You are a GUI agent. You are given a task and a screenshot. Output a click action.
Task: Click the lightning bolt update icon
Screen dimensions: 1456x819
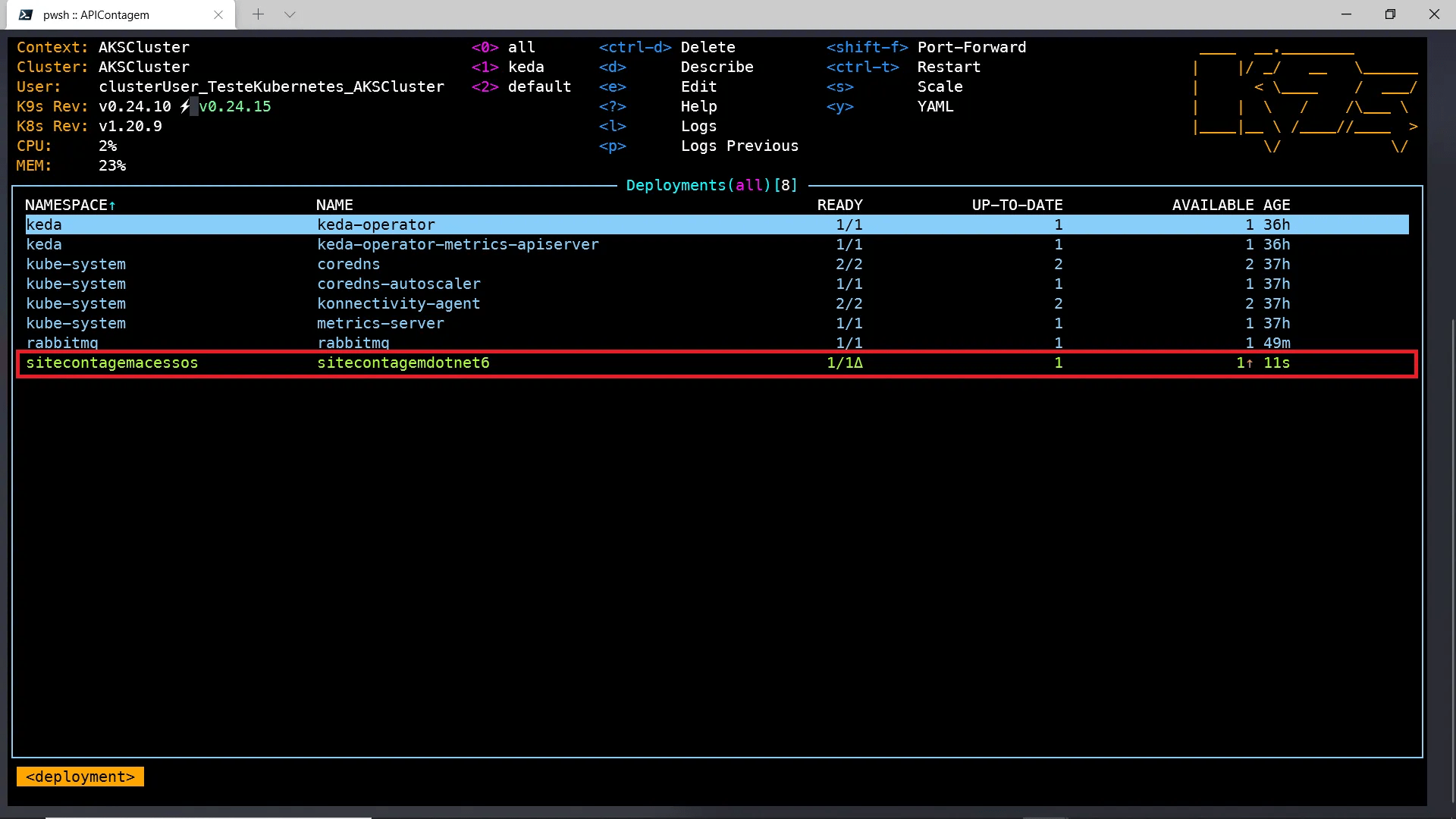(x=185, y=107)
